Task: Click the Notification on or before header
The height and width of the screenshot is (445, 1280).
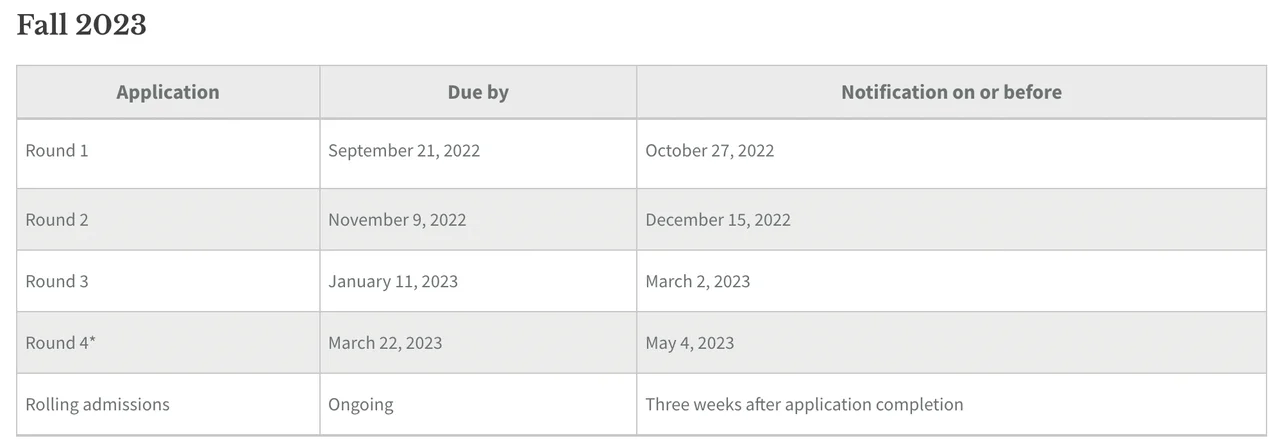Action: [951, 92]
